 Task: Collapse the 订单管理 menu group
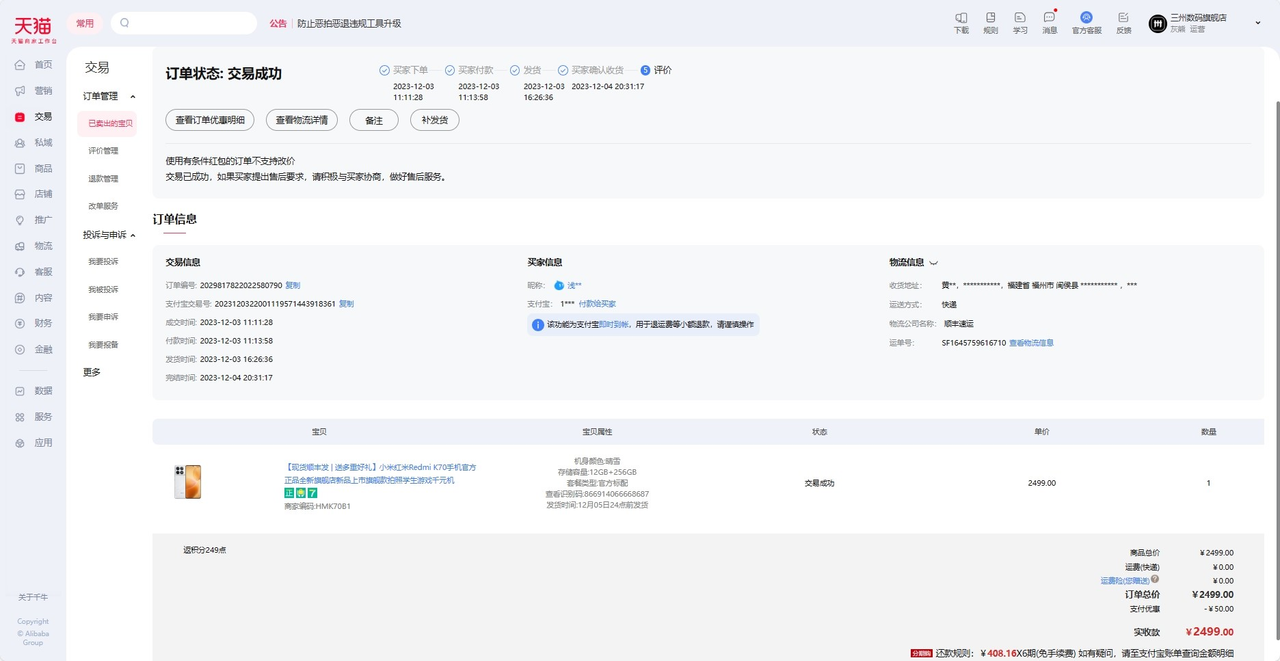click(133, 97)
